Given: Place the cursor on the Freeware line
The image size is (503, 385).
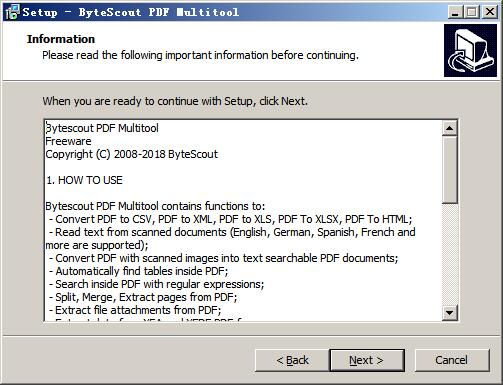Looking at the screenshot, I should (x=68, y=141).
